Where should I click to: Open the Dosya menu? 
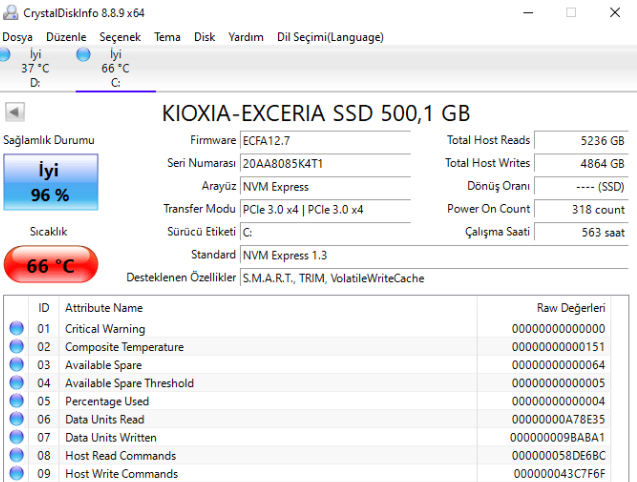17,37
